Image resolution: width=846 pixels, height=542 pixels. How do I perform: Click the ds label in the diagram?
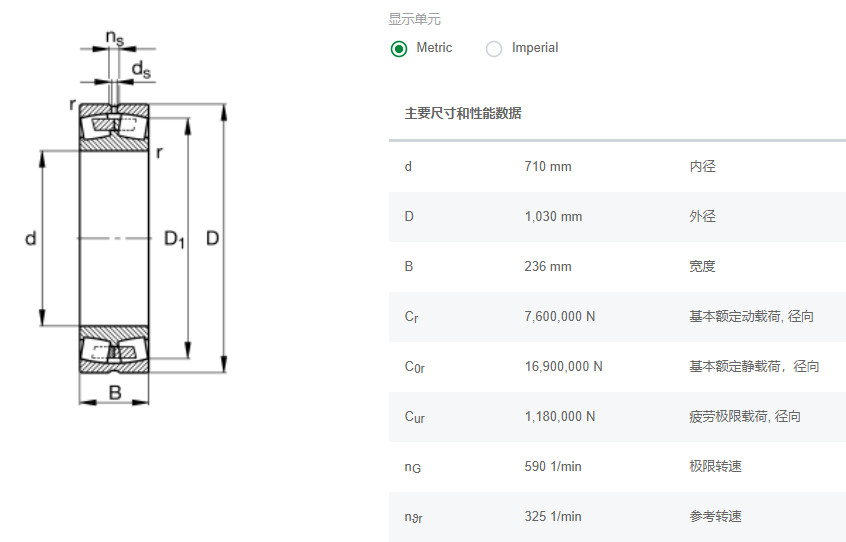tap(141, 69)
